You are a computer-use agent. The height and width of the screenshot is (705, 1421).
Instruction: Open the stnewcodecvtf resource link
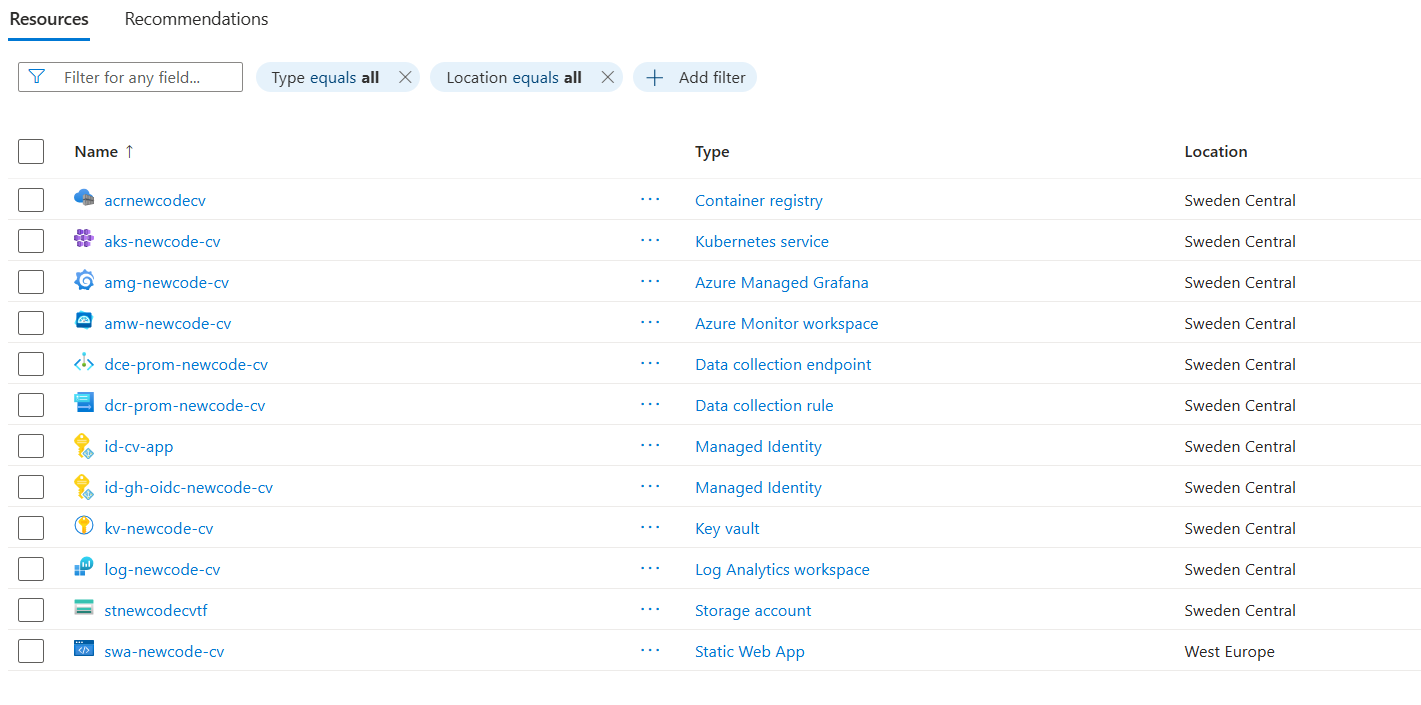click(x=156, y=610)
